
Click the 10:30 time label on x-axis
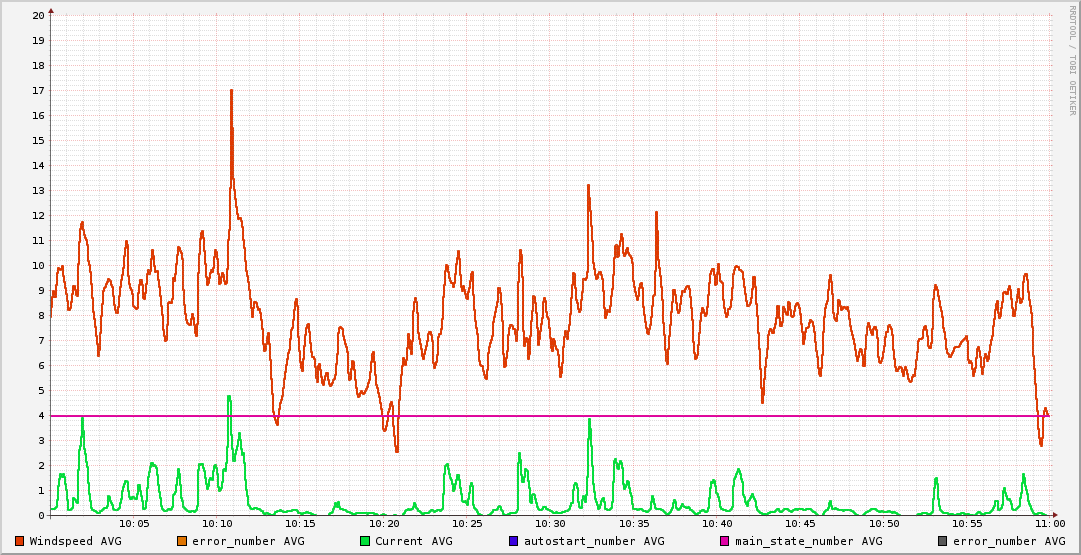pos(550,523)
